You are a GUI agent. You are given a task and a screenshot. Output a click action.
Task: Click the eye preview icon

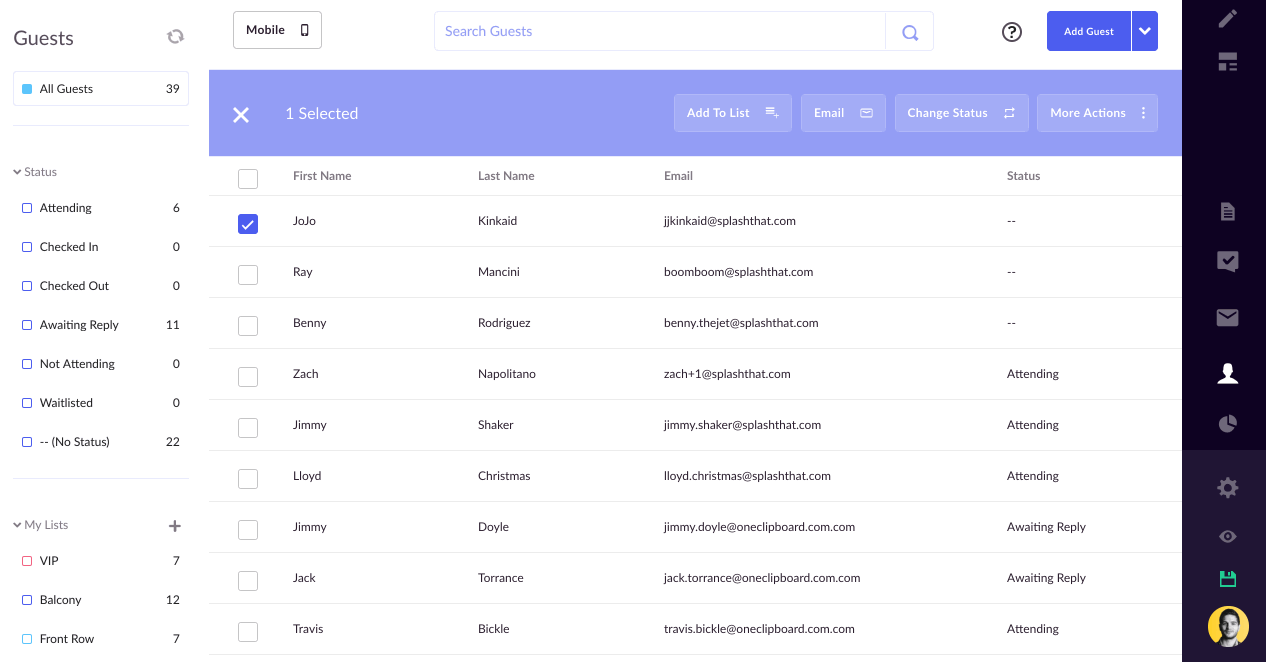click(1228, 537)
